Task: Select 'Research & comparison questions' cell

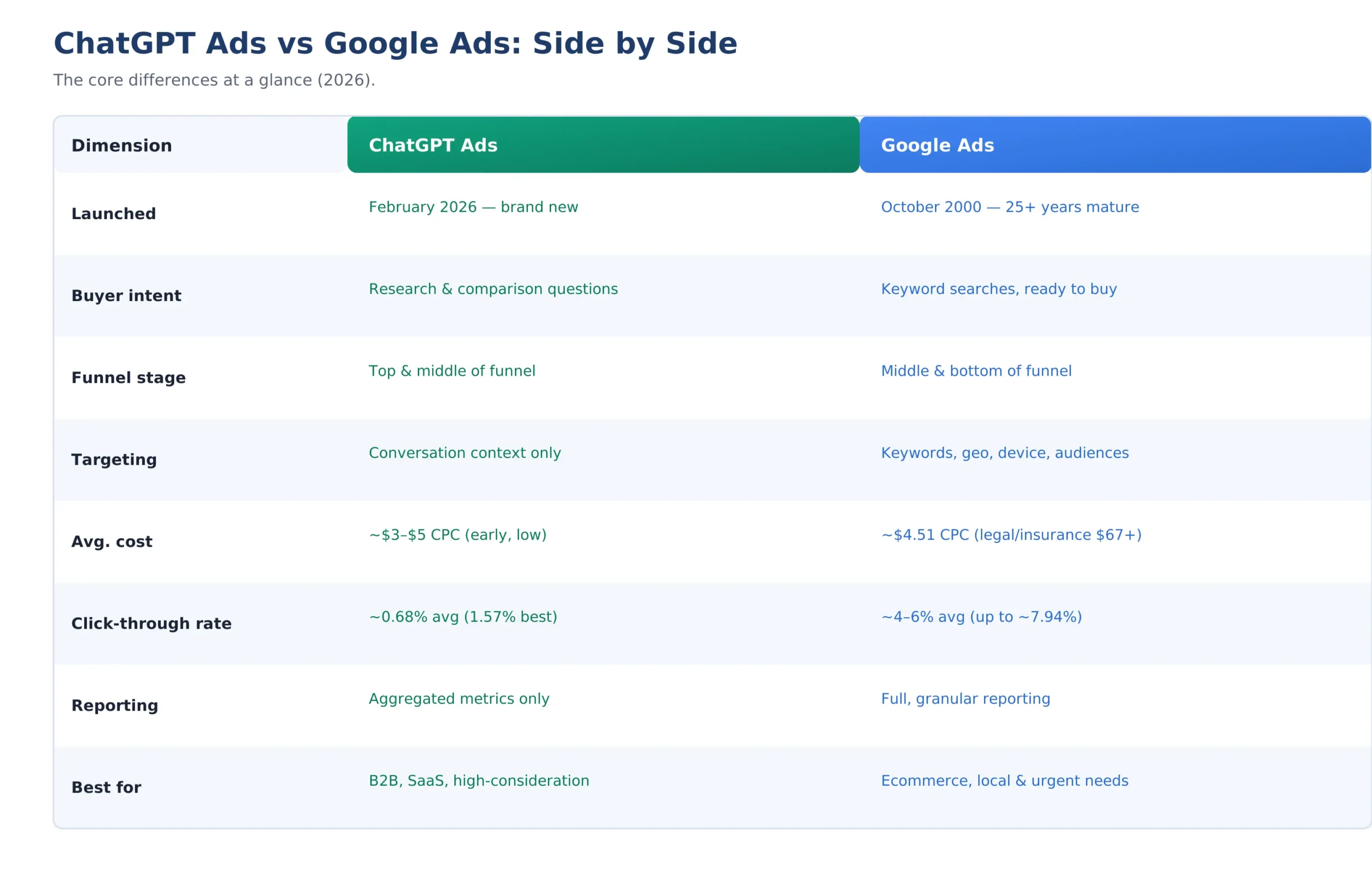Action: point(493,289)
